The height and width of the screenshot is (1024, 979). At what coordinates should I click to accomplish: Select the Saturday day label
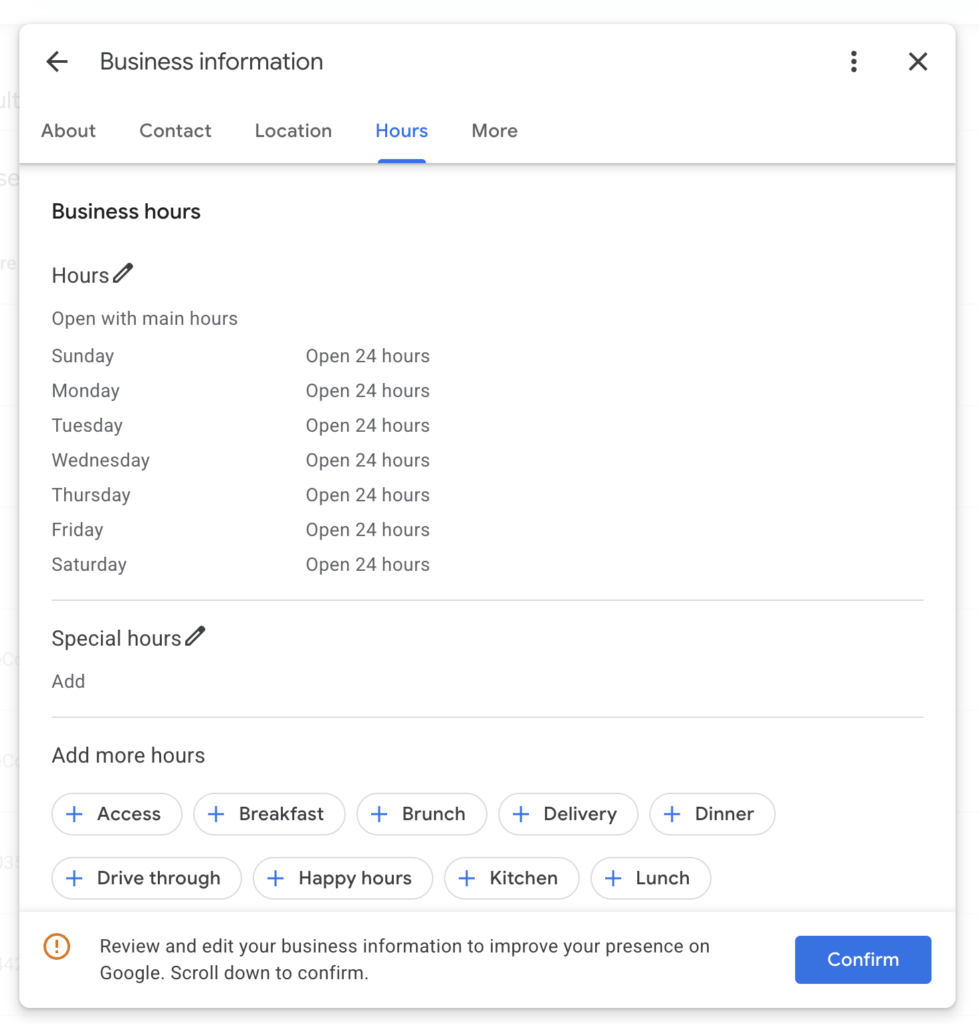tap(89, 564)
